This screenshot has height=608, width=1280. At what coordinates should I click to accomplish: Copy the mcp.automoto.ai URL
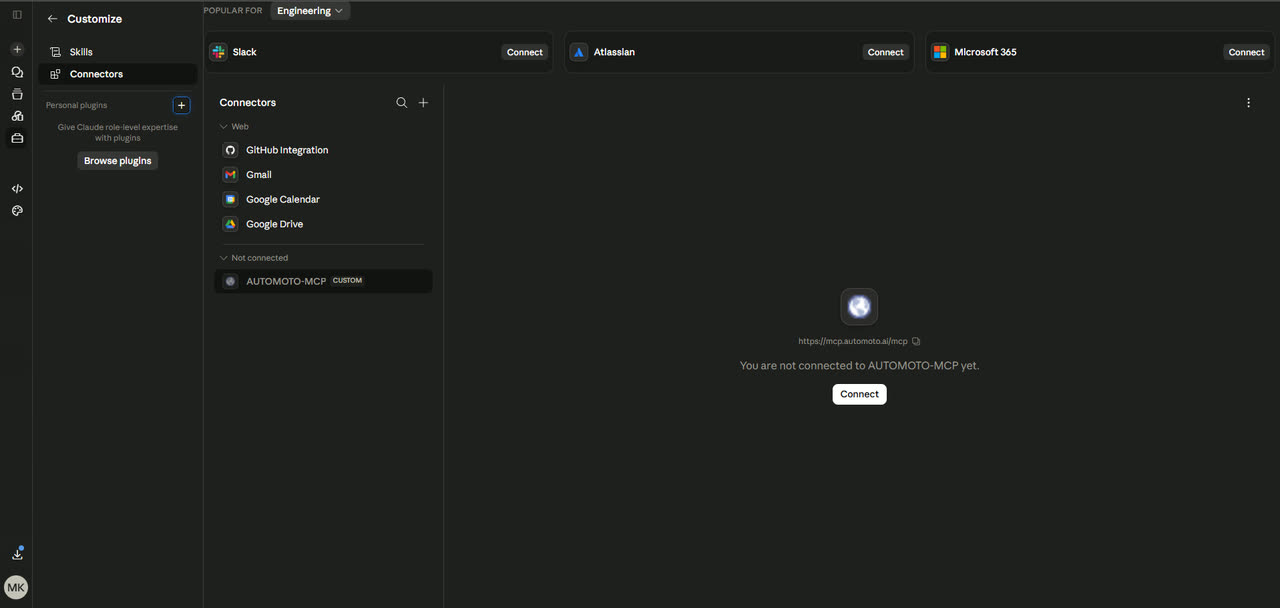coord(916,342)
